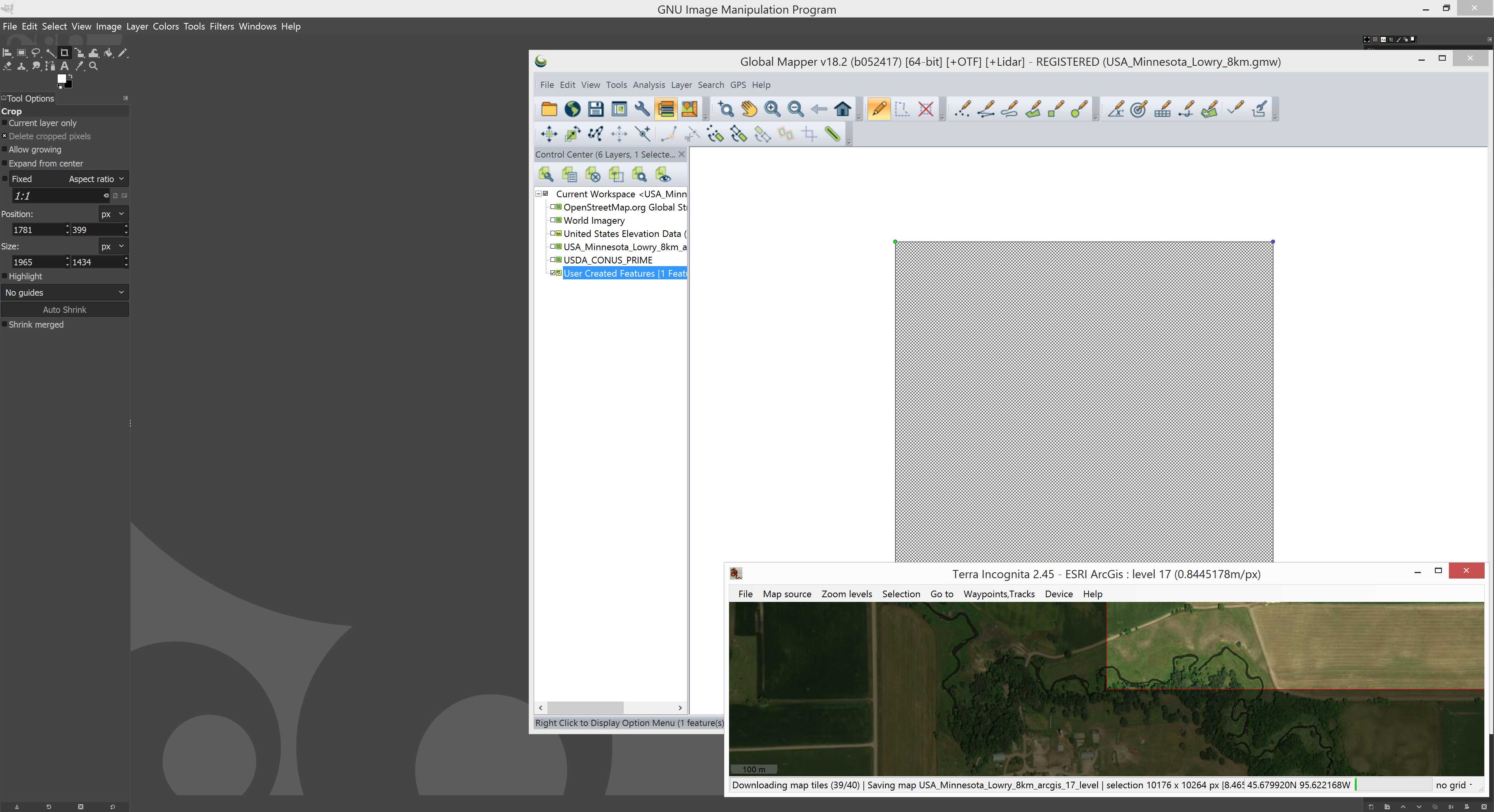Click the move selected features icon

[x=549, y=134]
